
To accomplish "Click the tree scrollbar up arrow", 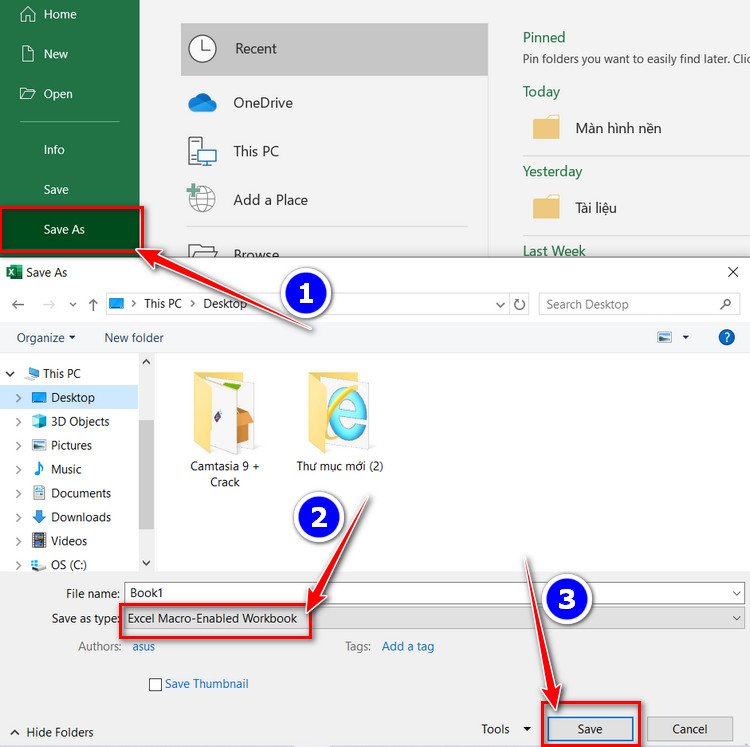I will pos(146,362).
